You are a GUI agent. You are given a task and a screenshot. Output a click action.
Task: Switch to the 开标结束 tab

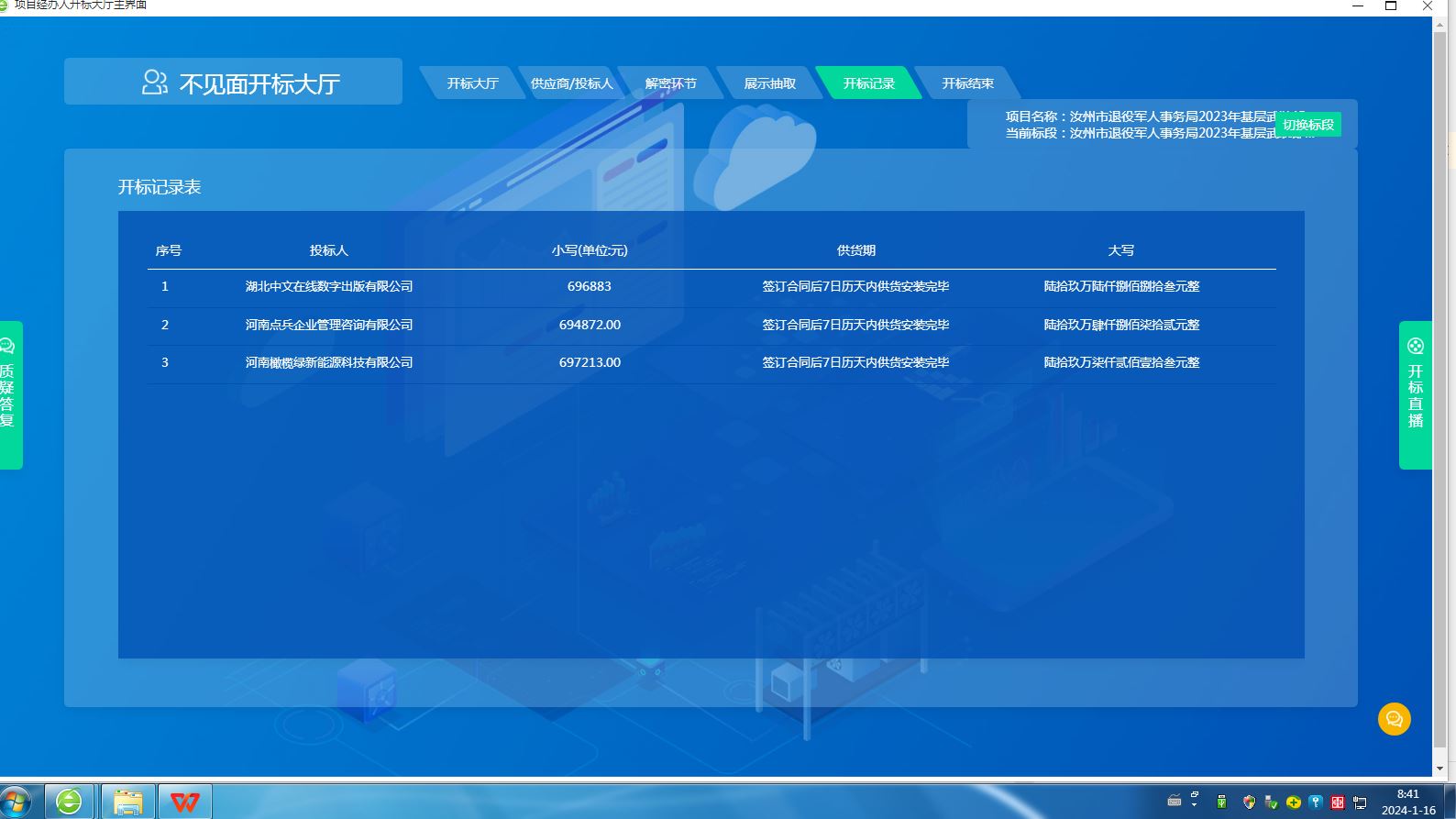(x=967, y=83)
